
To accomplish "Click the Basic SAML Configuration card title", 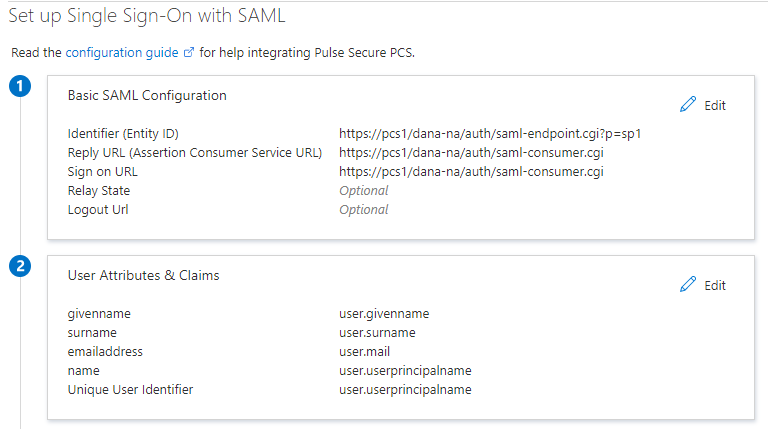I will coord(147,96).
